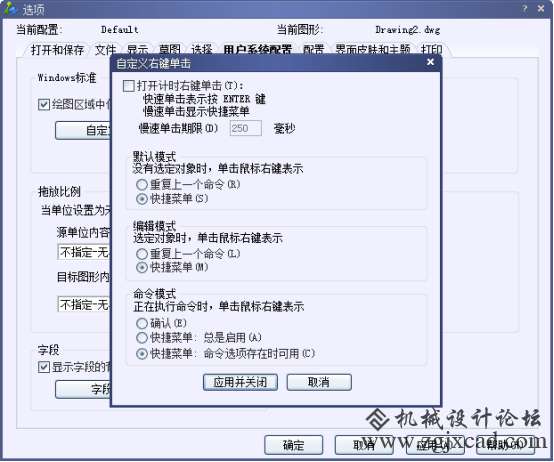The height and width of the screenshot is (462, 554).
Task: Switch to 文件 tab
Action: click(105, 50)
